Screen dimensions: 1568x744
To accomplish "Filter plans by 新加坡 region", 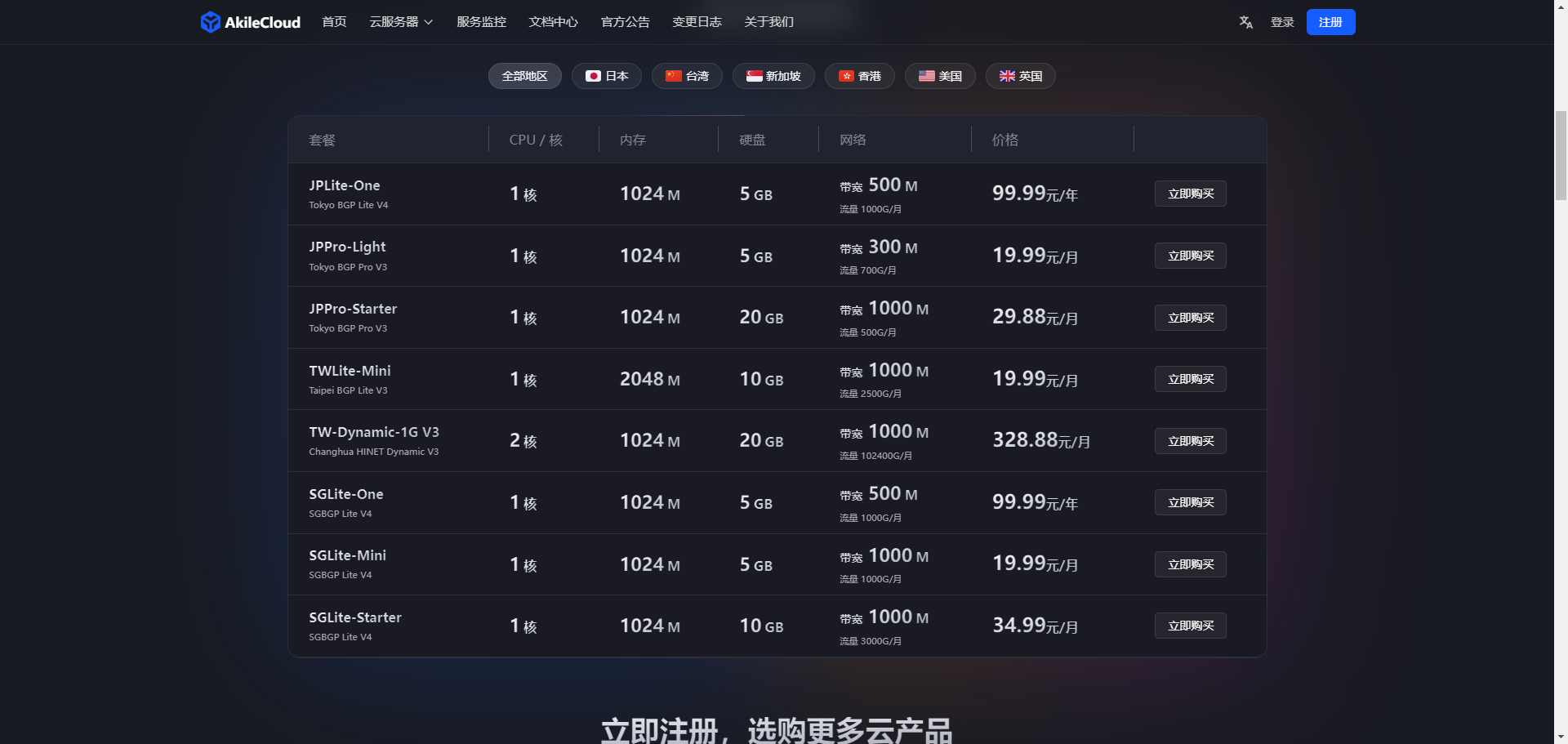I will pyautogui.click(x=773, y=76).
